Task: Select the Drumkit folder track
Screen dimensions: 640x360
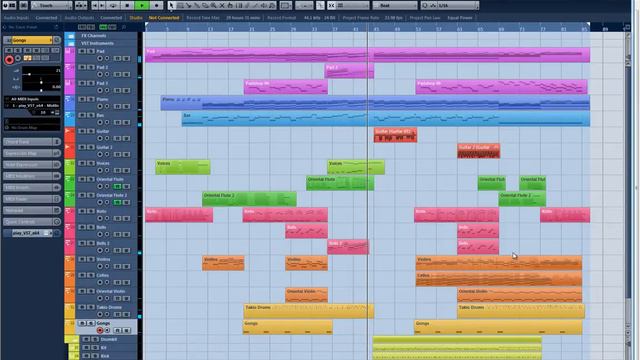Action: click(109, 339)
